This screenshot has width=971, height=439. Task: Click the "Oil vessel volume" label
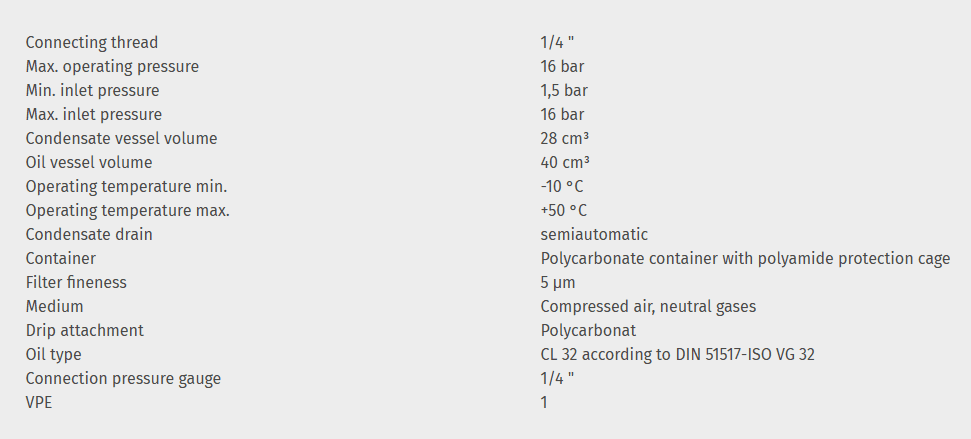(x=89, y=162)
